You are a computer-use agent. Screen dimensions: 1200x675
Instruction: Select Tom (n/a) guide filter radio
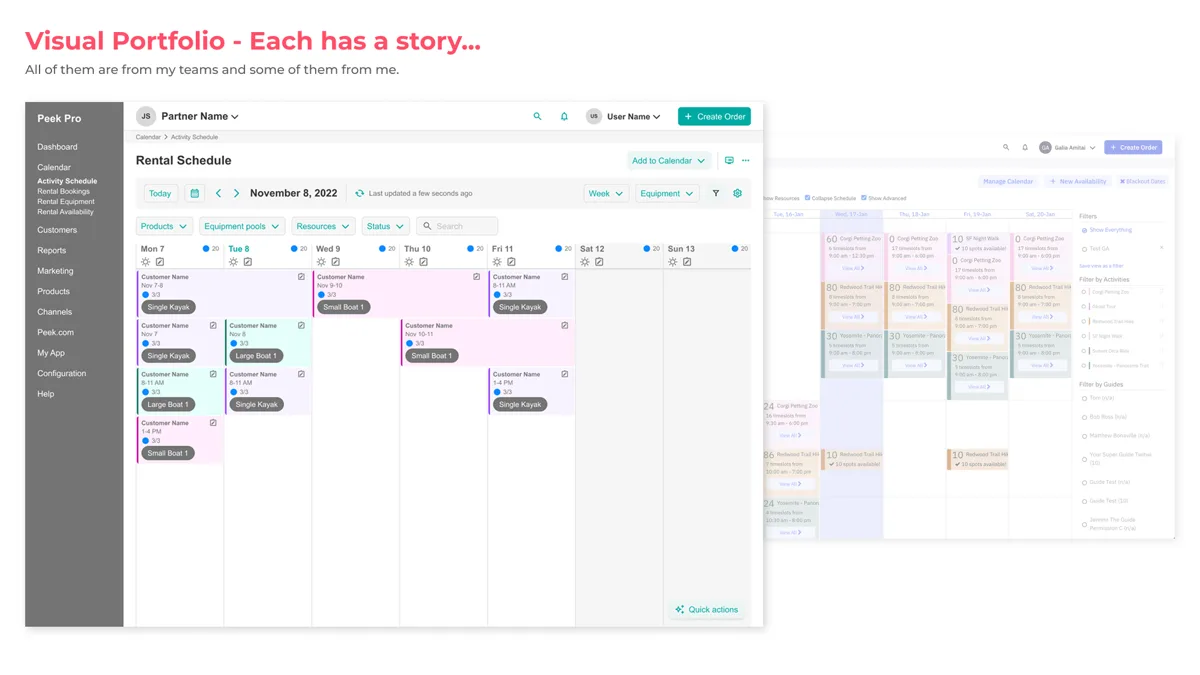1084,398
